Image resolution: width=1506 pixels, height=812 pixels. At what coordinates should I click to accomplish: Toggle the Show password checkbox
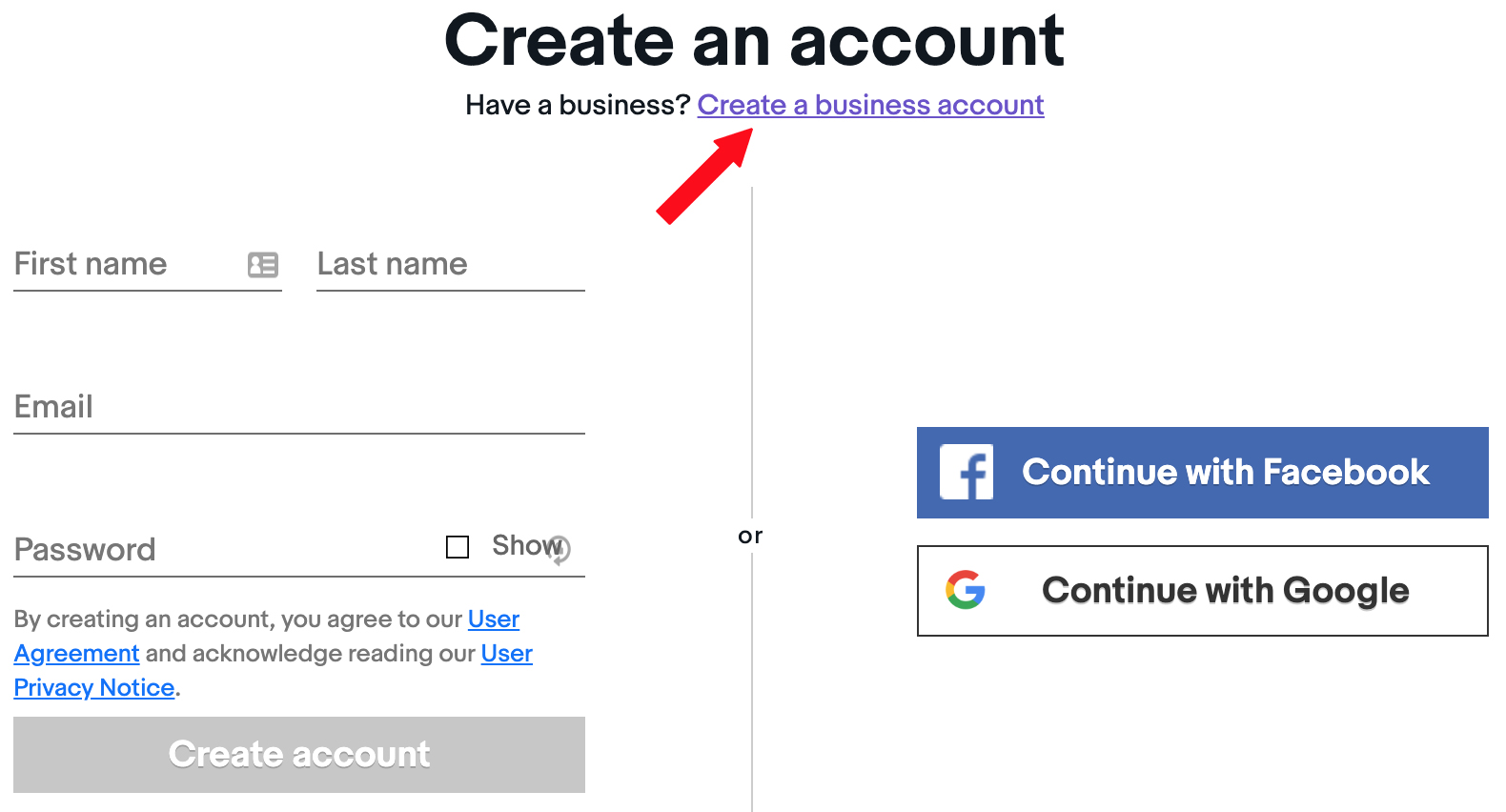tap(458, 547)
